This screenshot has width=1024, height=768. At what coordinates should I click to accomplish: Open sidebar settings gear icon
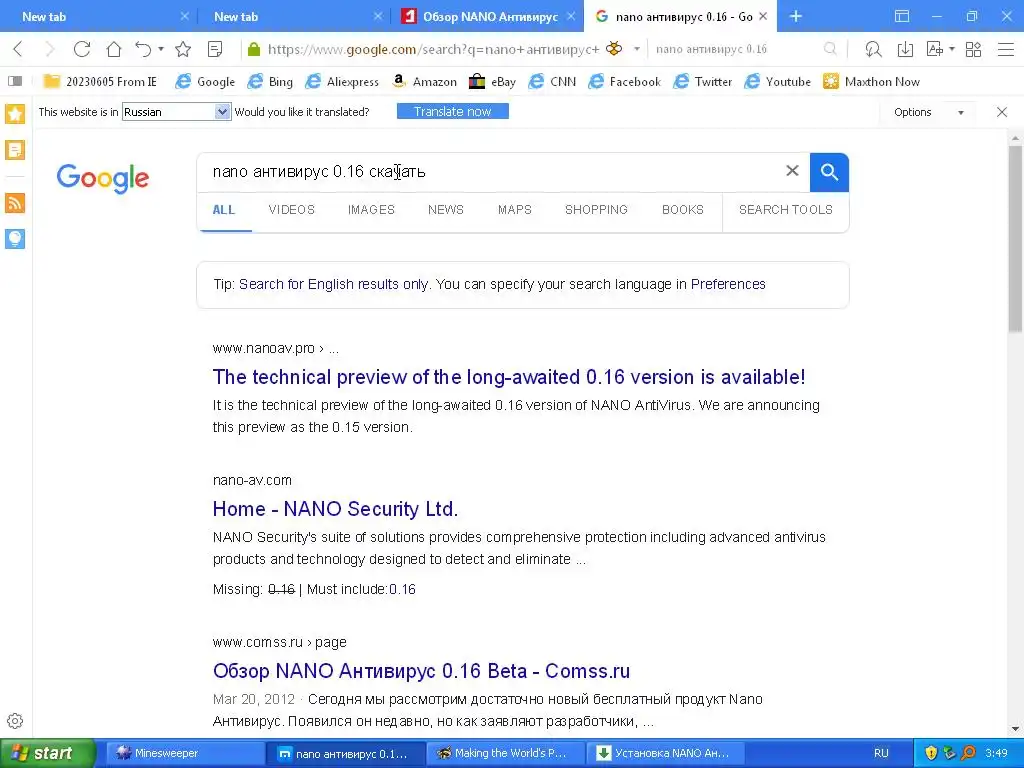click(x=15, y=721)
